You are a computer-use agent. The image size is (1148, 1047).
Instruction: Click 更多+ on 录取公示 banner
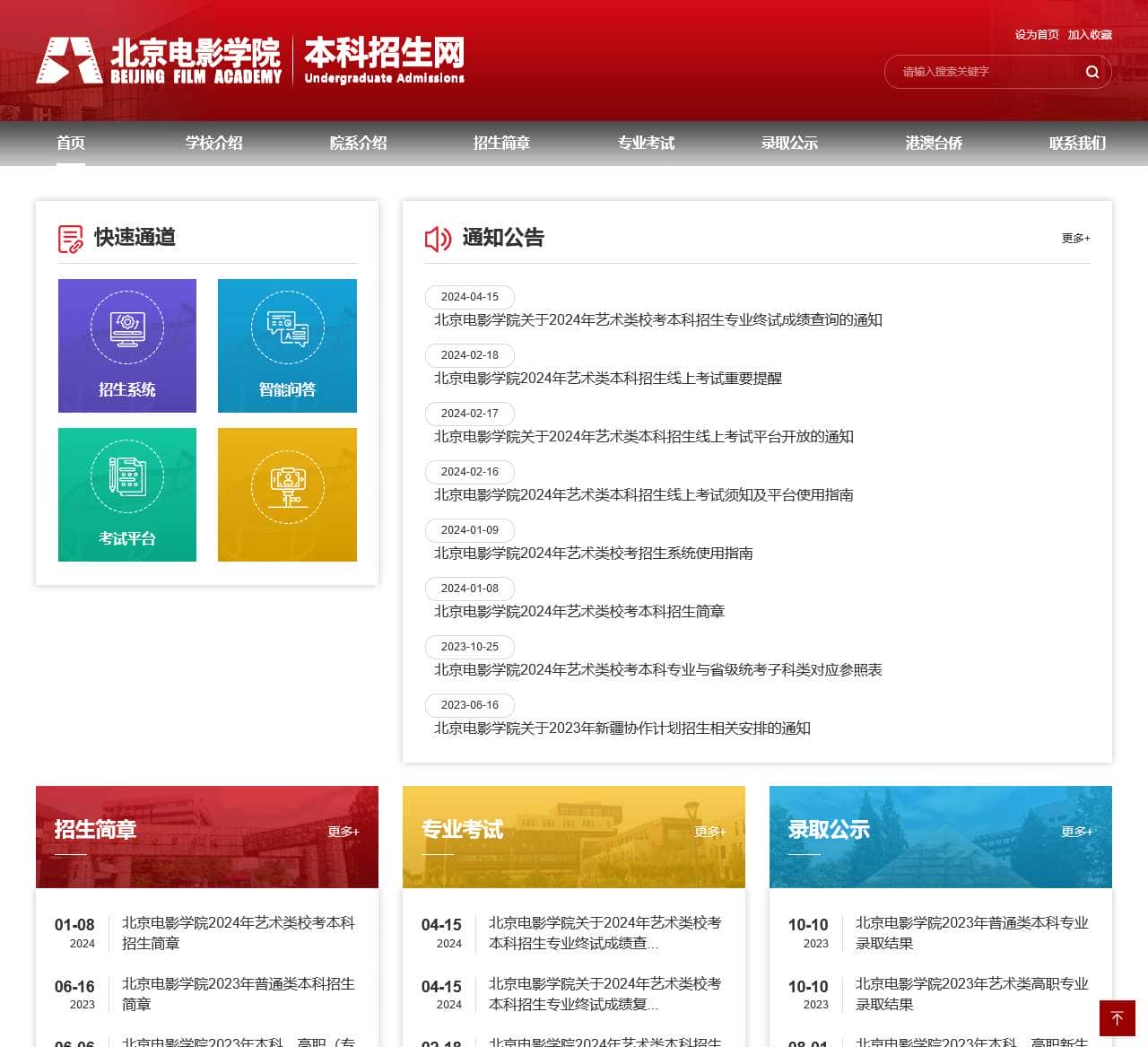pos(1077,832)
